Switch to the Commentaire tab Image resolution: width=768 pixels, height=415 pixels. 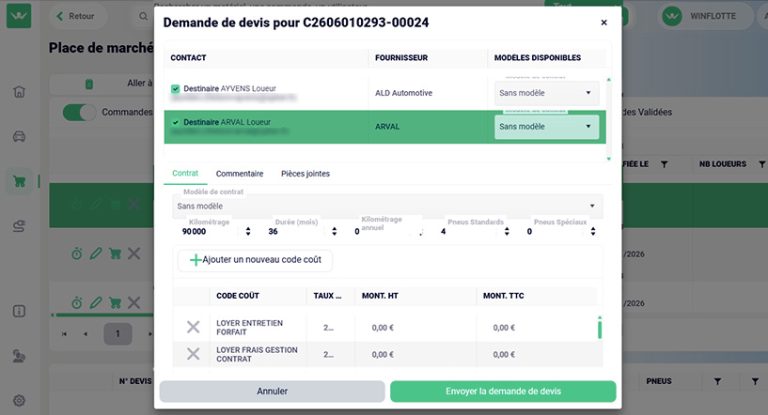(x=240, y=173)
